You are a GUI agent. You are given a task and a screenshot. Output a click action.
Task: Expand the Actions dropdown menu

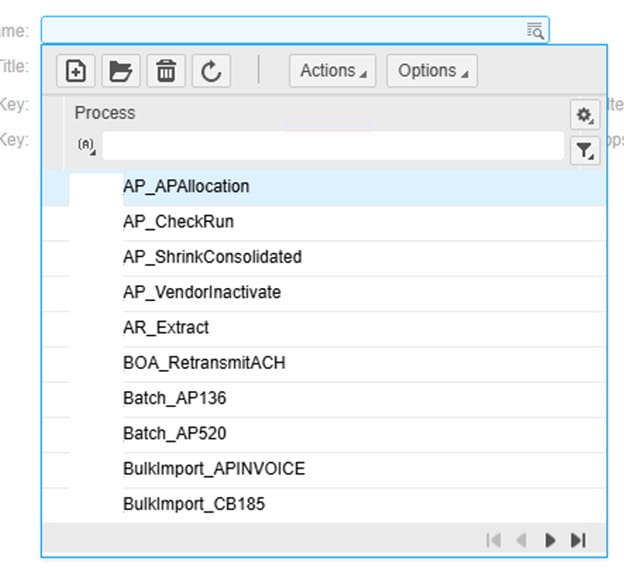click(x=332, y=71)
